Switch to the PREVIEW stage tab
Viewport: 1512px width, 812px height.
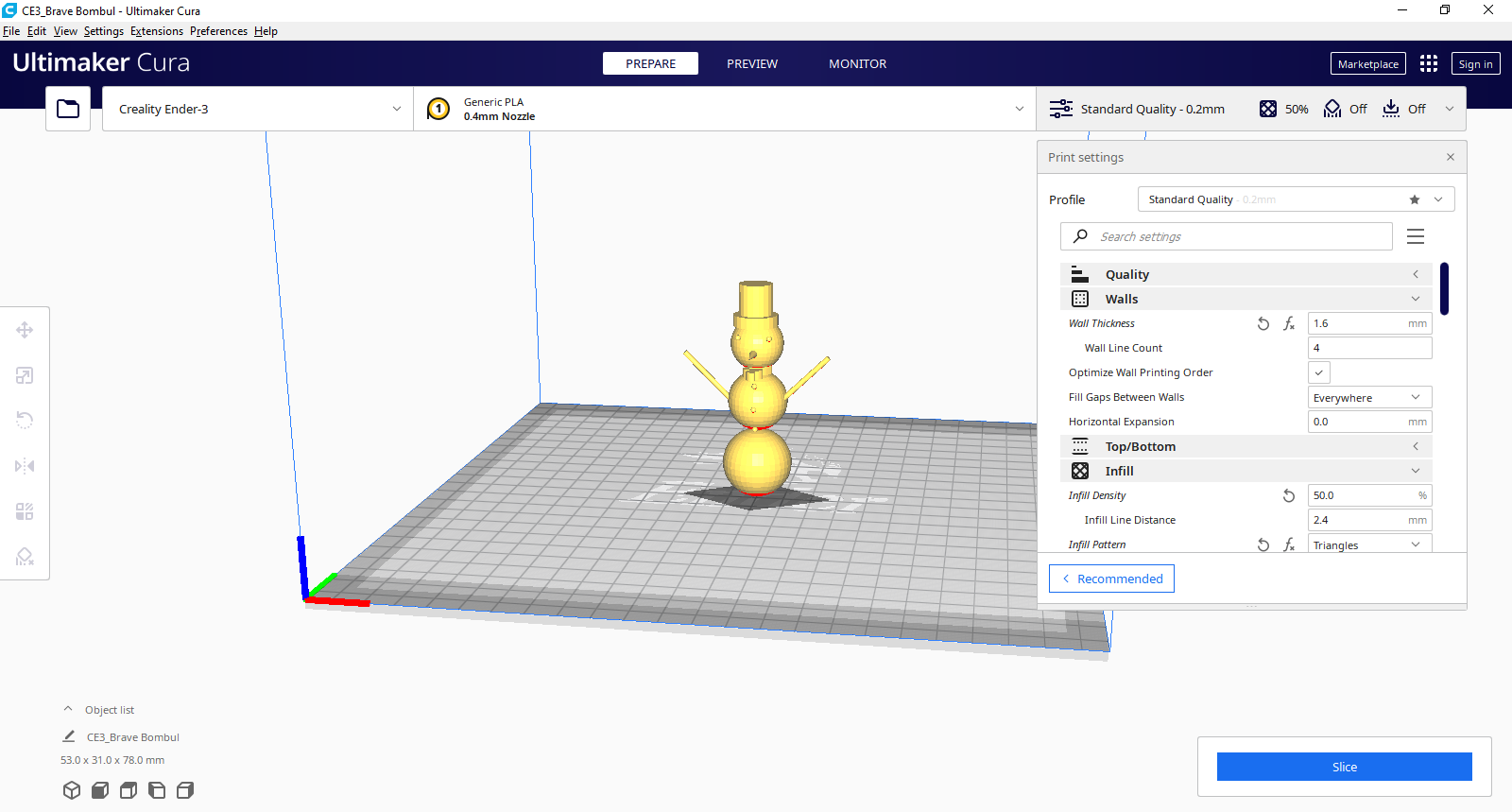pos(752,63)
